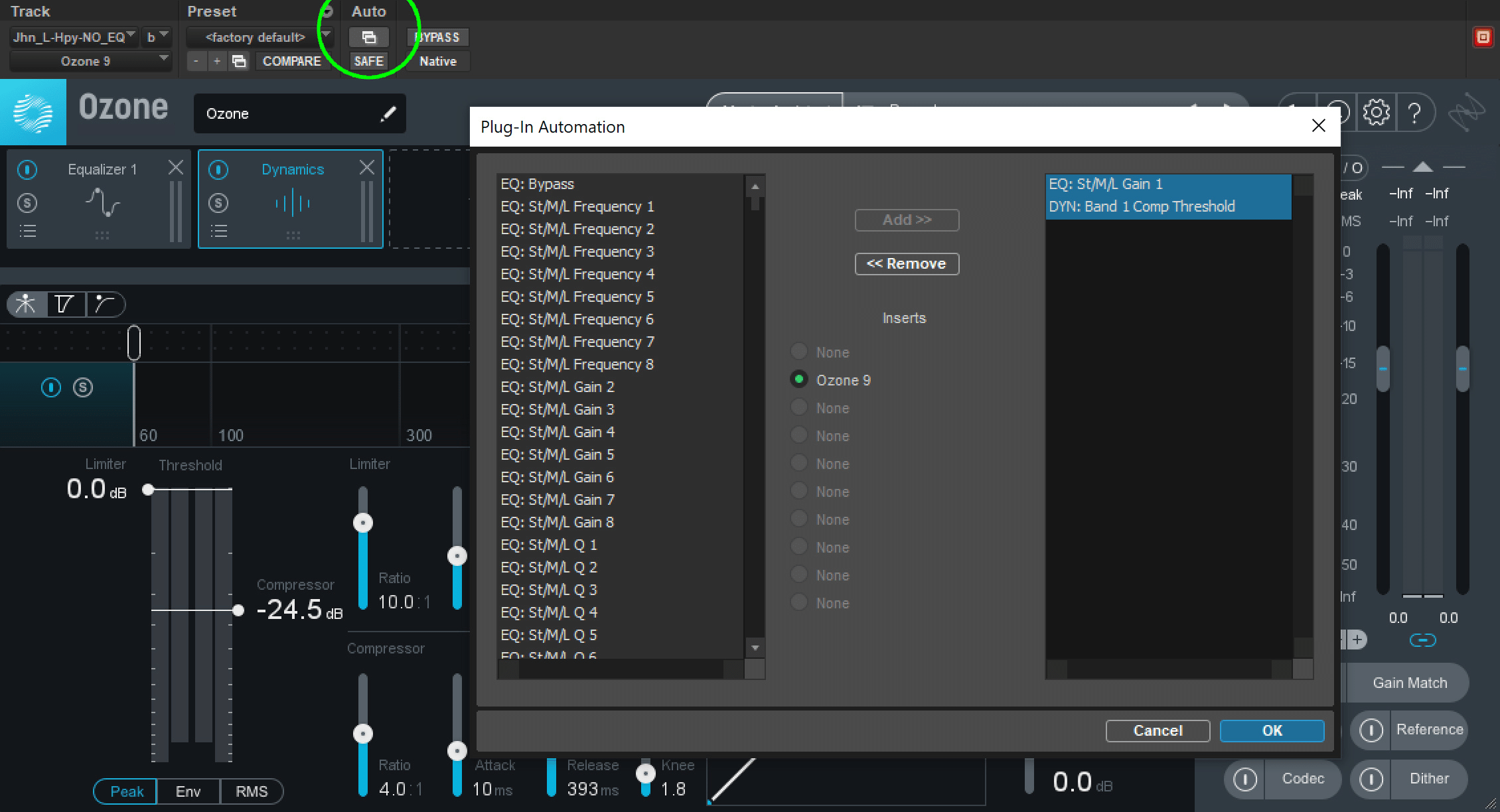
Task: Open Equalizer 1 module presets list
Action: click(x=27, y=232)
